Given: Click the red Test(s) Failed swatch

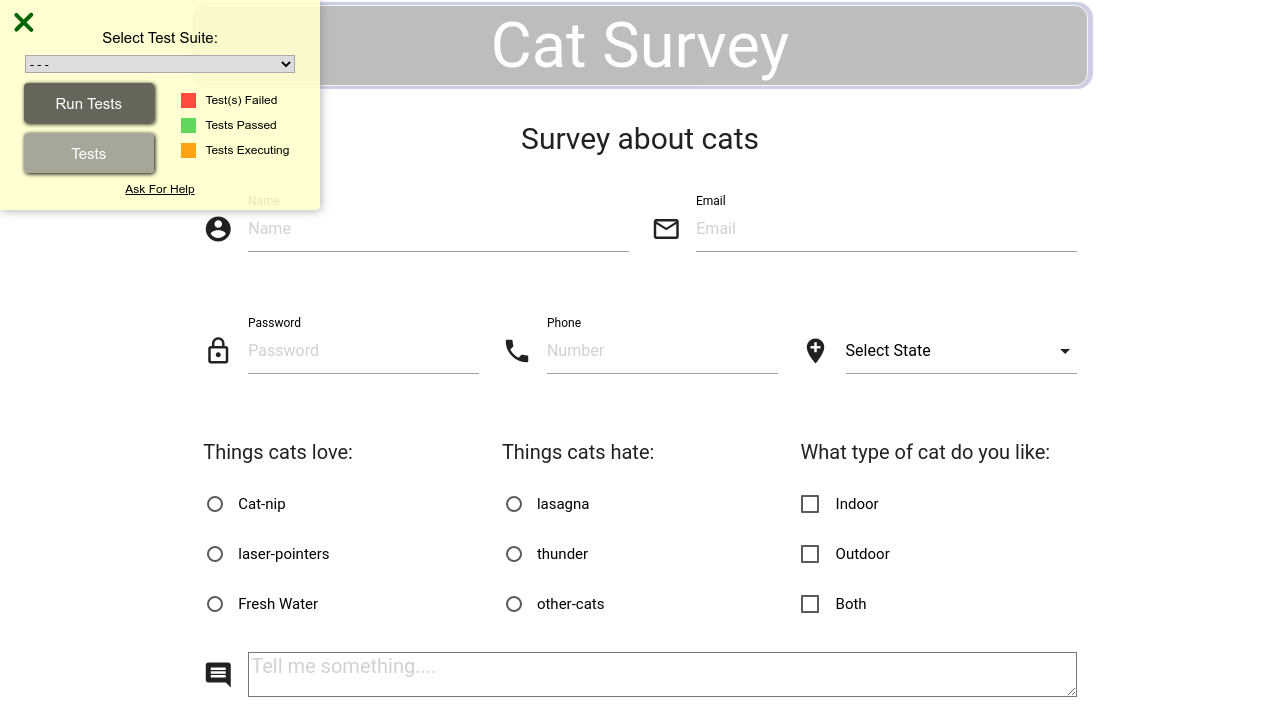Looking at the screenshot, I should click(x=188, y=100).
